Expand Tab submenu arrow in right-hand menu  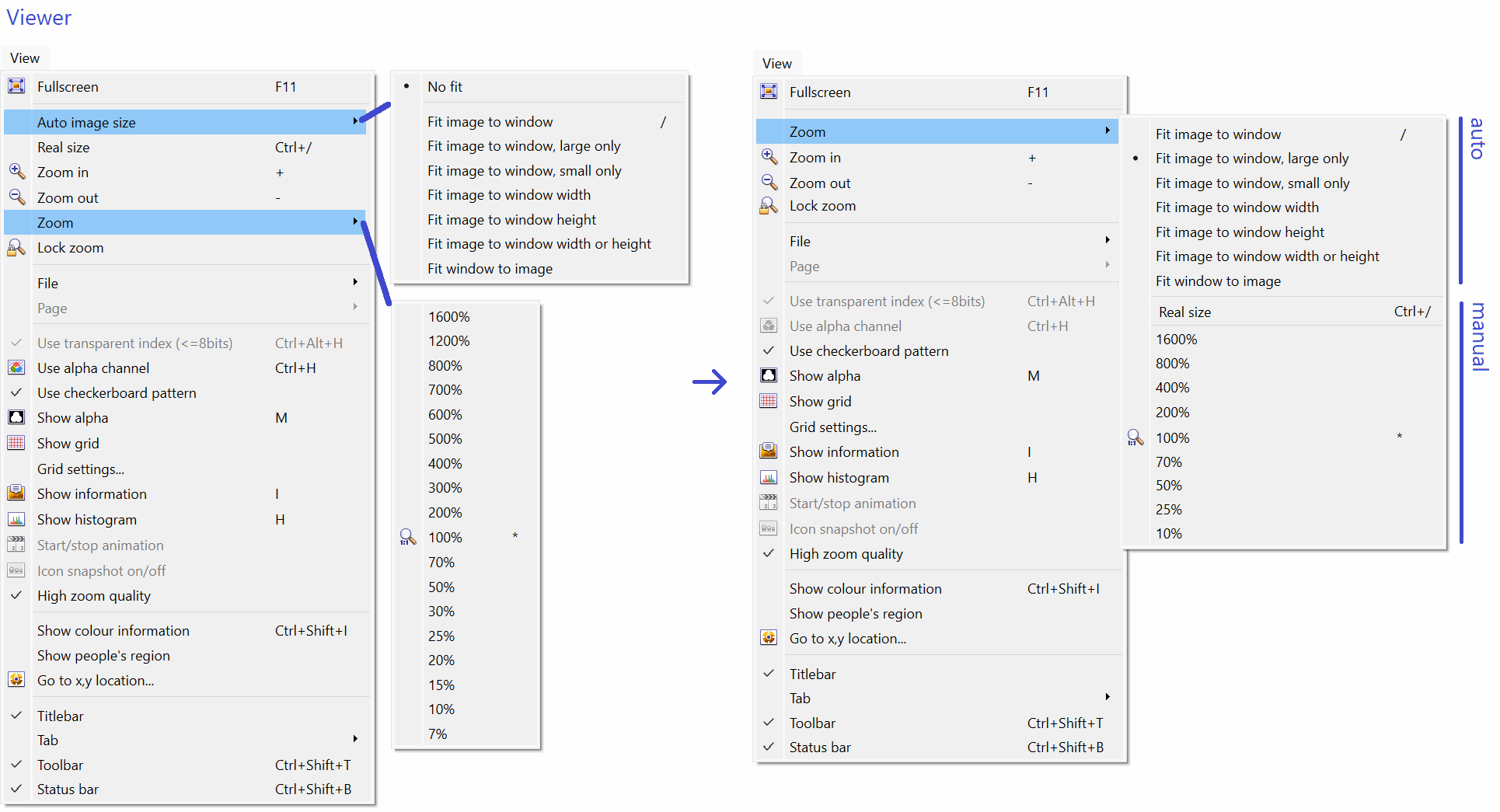point(1108,697)
